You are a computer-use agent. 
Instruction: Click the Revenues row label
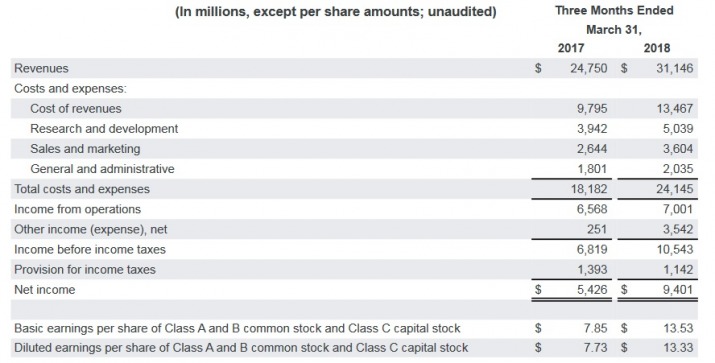point(41,68)
